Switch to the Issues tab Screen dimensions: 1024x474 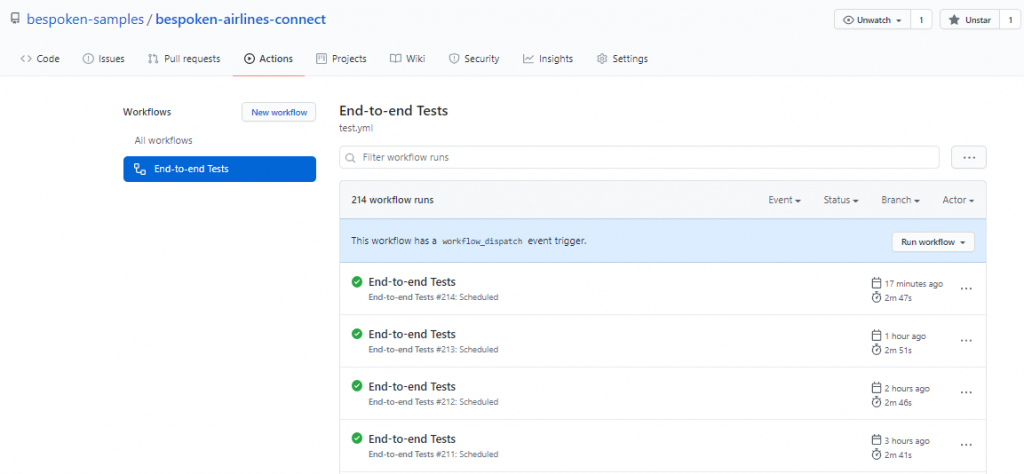coord(103,59)
